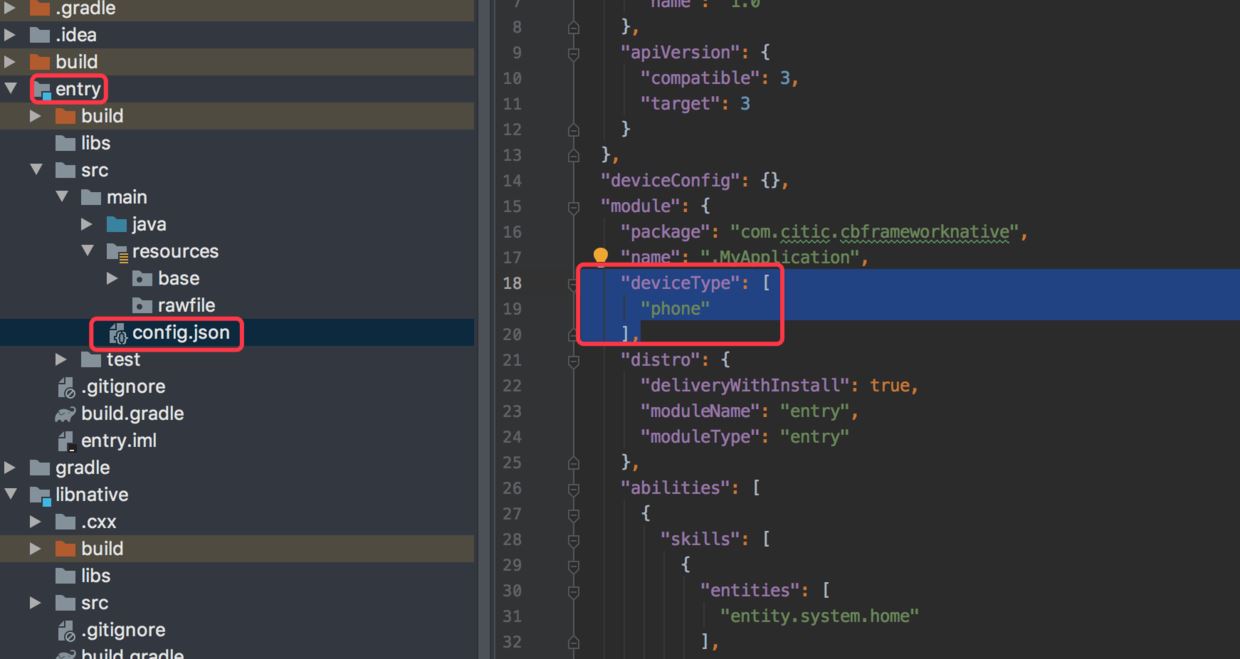Select the libs folder label under libnative
The height and width of the screenshot is (659, 1240).
pos(96,575)
